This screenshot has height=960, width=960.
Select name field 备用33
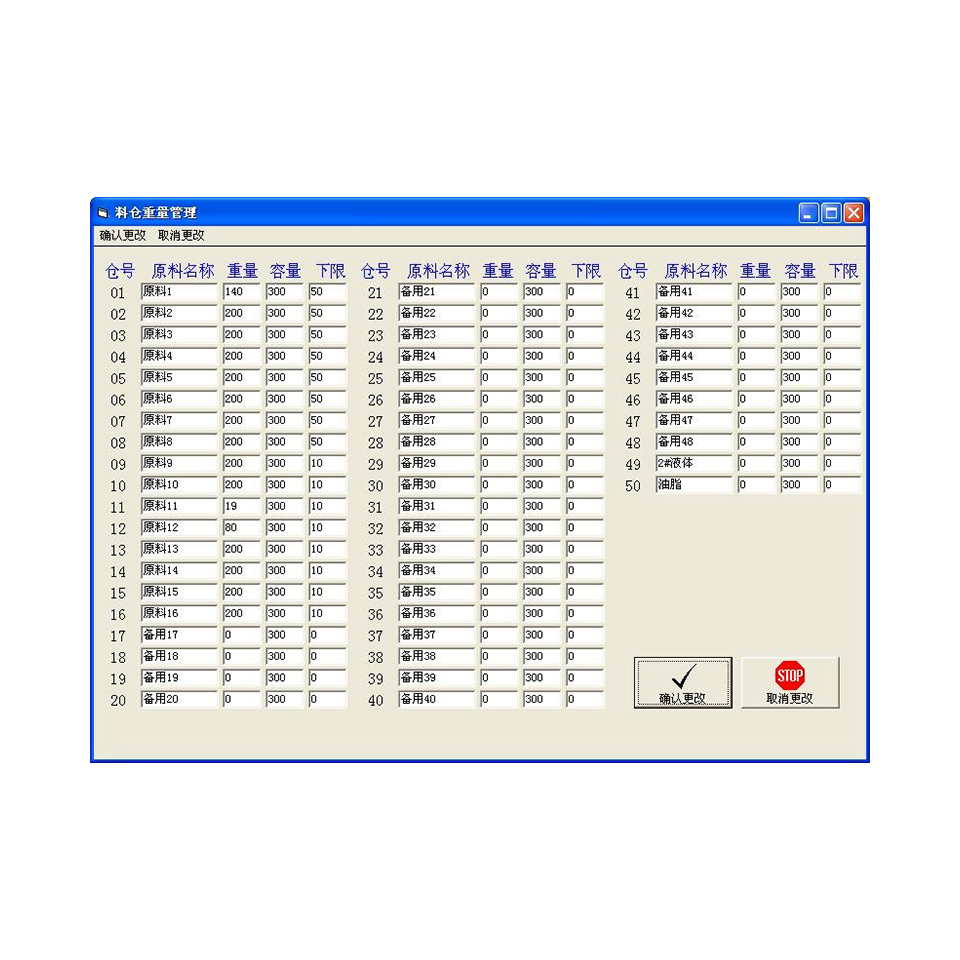click(437, 549)
